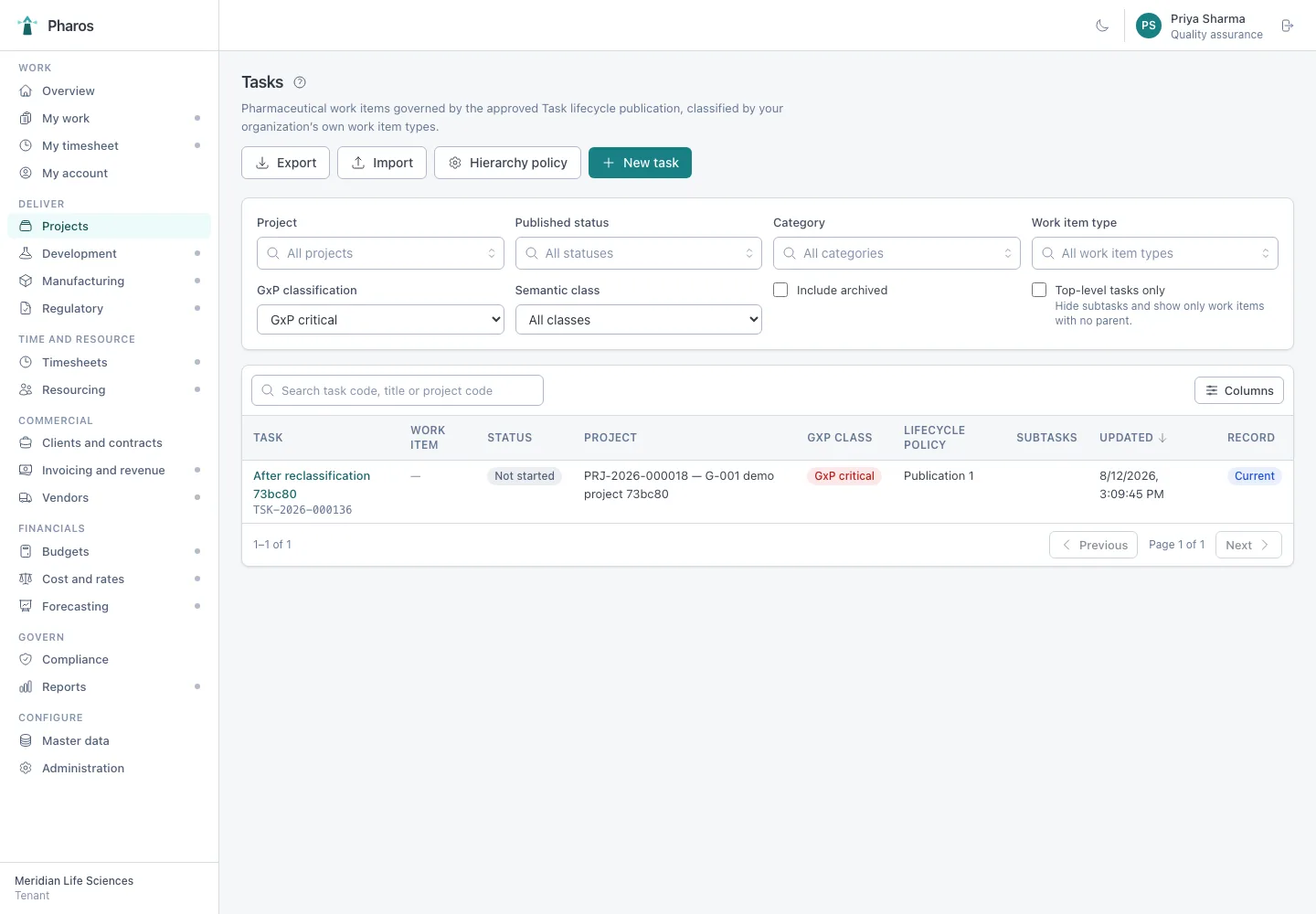
Task: Open the All work item types dropdown
Action: pyautogui.click(x=1155, y=253)
